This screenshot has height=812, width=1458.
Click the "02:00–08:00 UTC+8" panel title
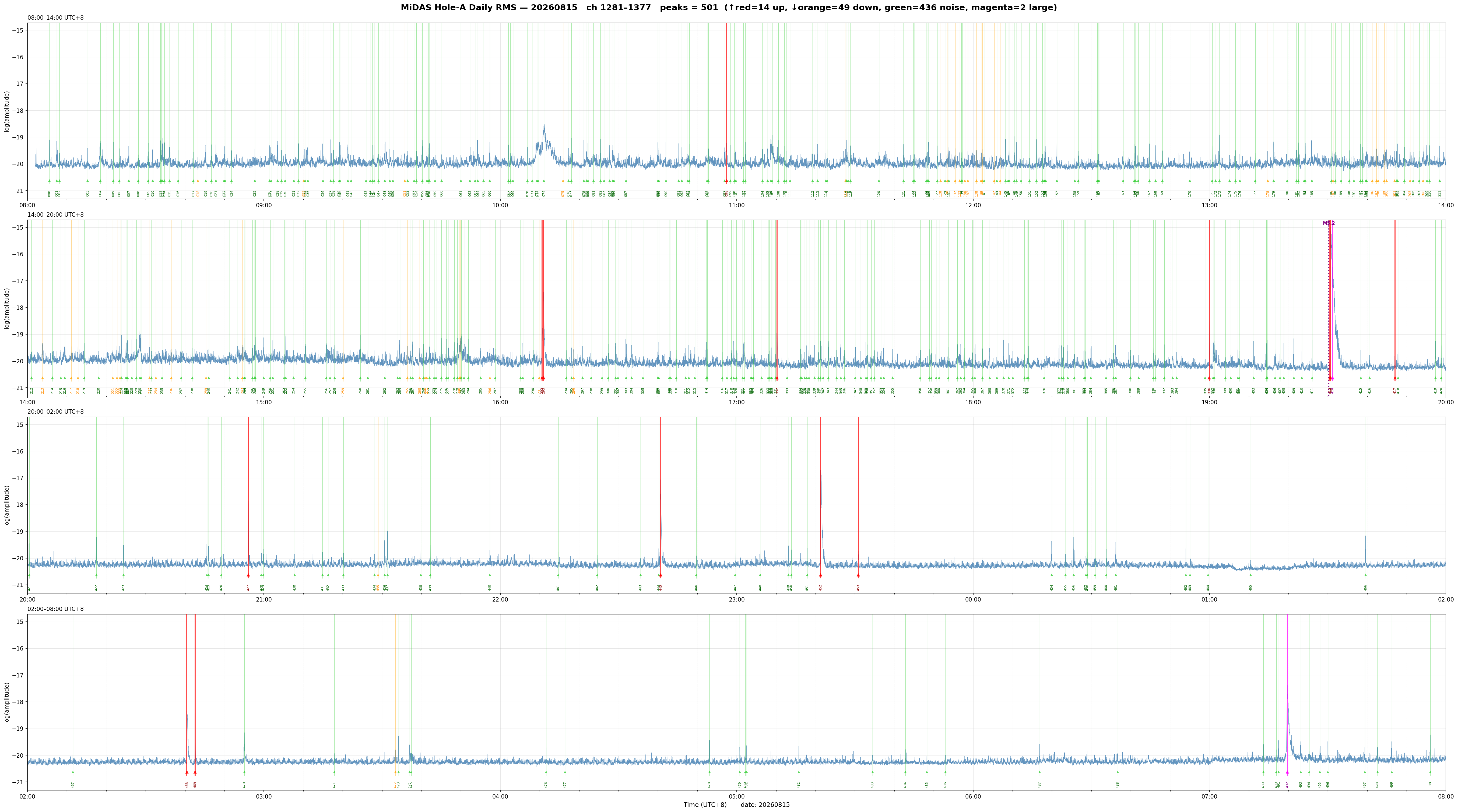(x=55, y=609)
